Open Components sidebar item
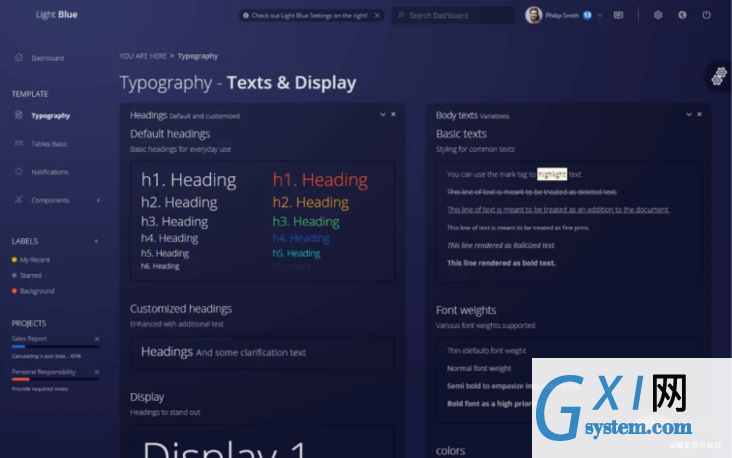 (50, 200)
